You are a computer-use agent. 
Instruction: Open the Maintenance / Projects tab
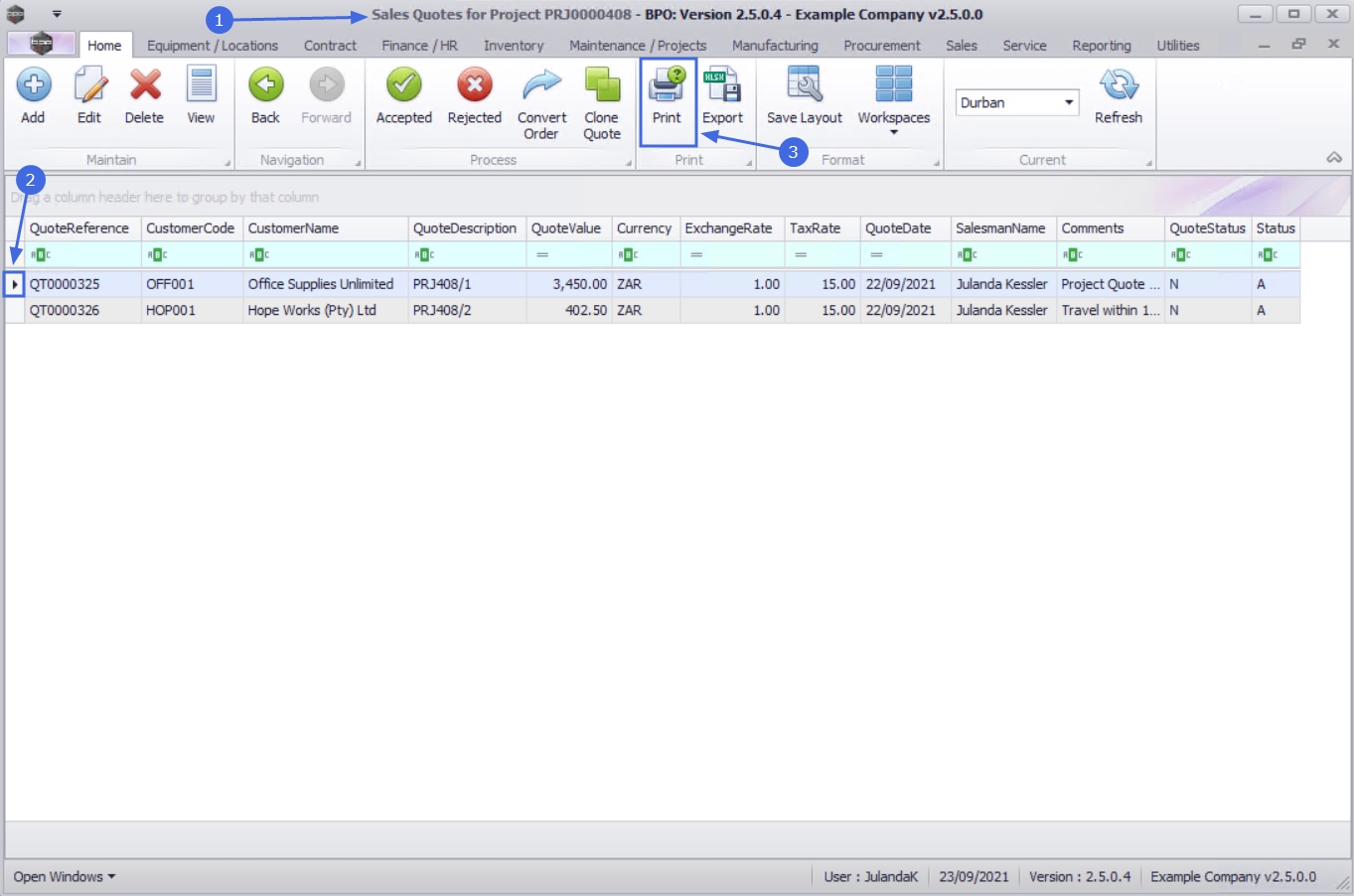point(638,46)
